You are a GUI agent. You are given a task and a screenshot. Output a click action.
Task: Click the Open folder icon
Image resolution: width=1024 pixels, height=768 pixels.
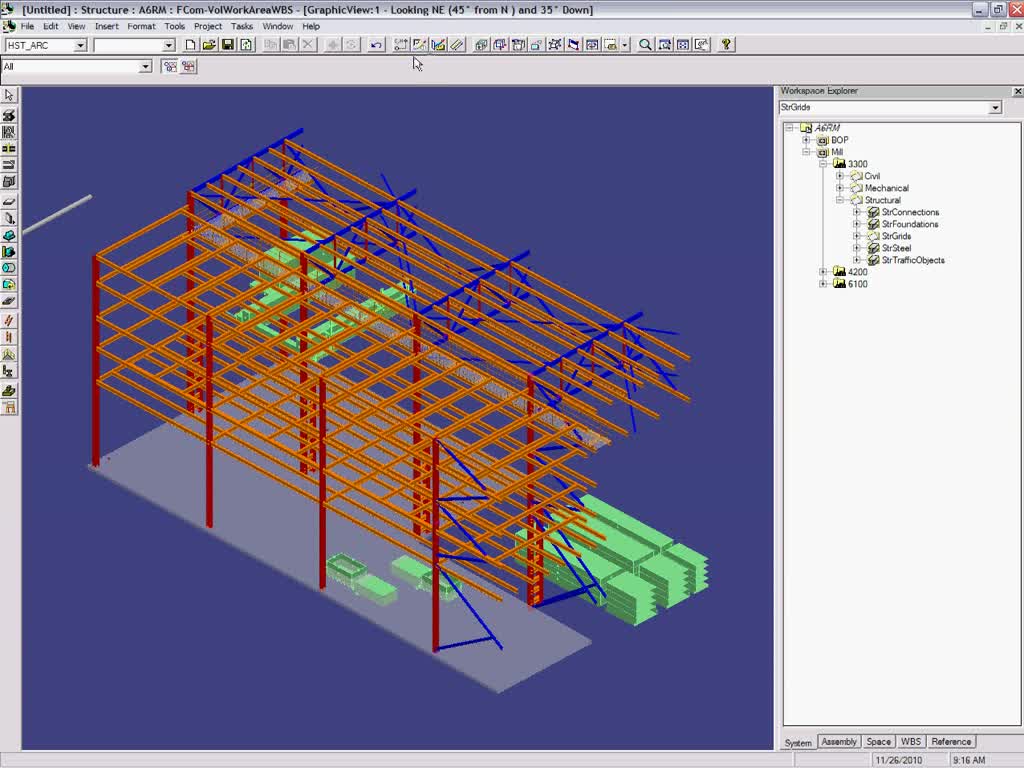point(209,44)
